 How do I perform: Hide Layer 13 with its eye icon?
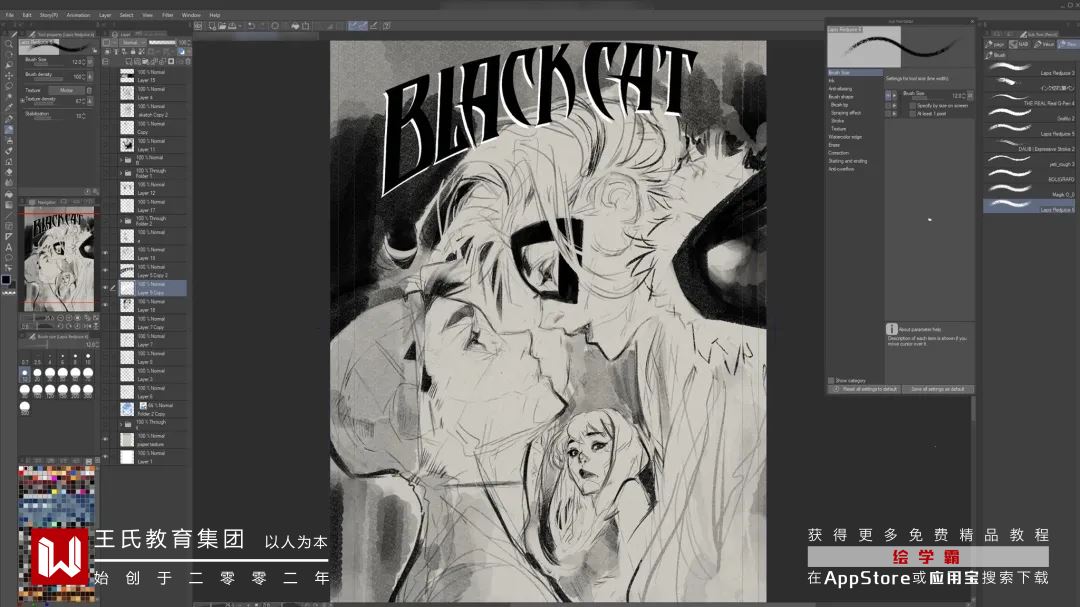click(105, 254)
